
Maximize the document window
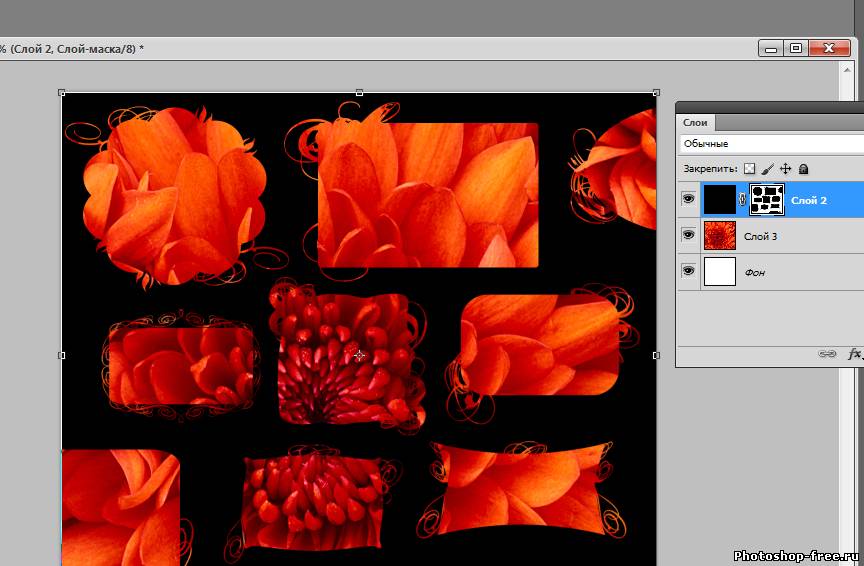(x=796, y=48)
